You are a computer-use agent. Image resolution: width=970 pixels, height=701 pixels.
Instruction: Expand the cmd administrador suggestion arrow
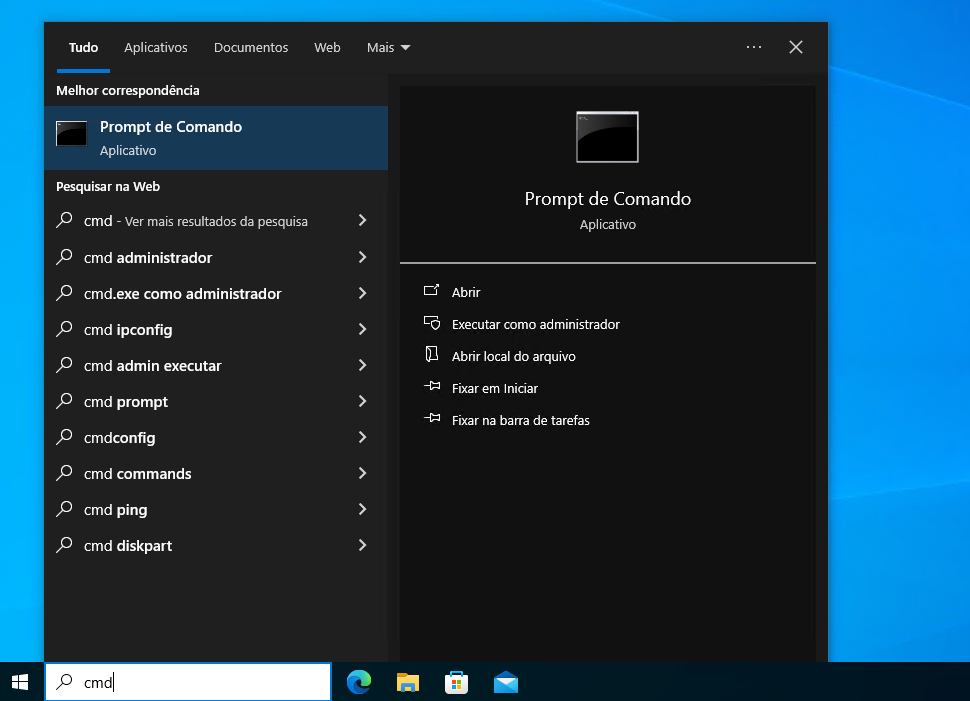(362, 258)
